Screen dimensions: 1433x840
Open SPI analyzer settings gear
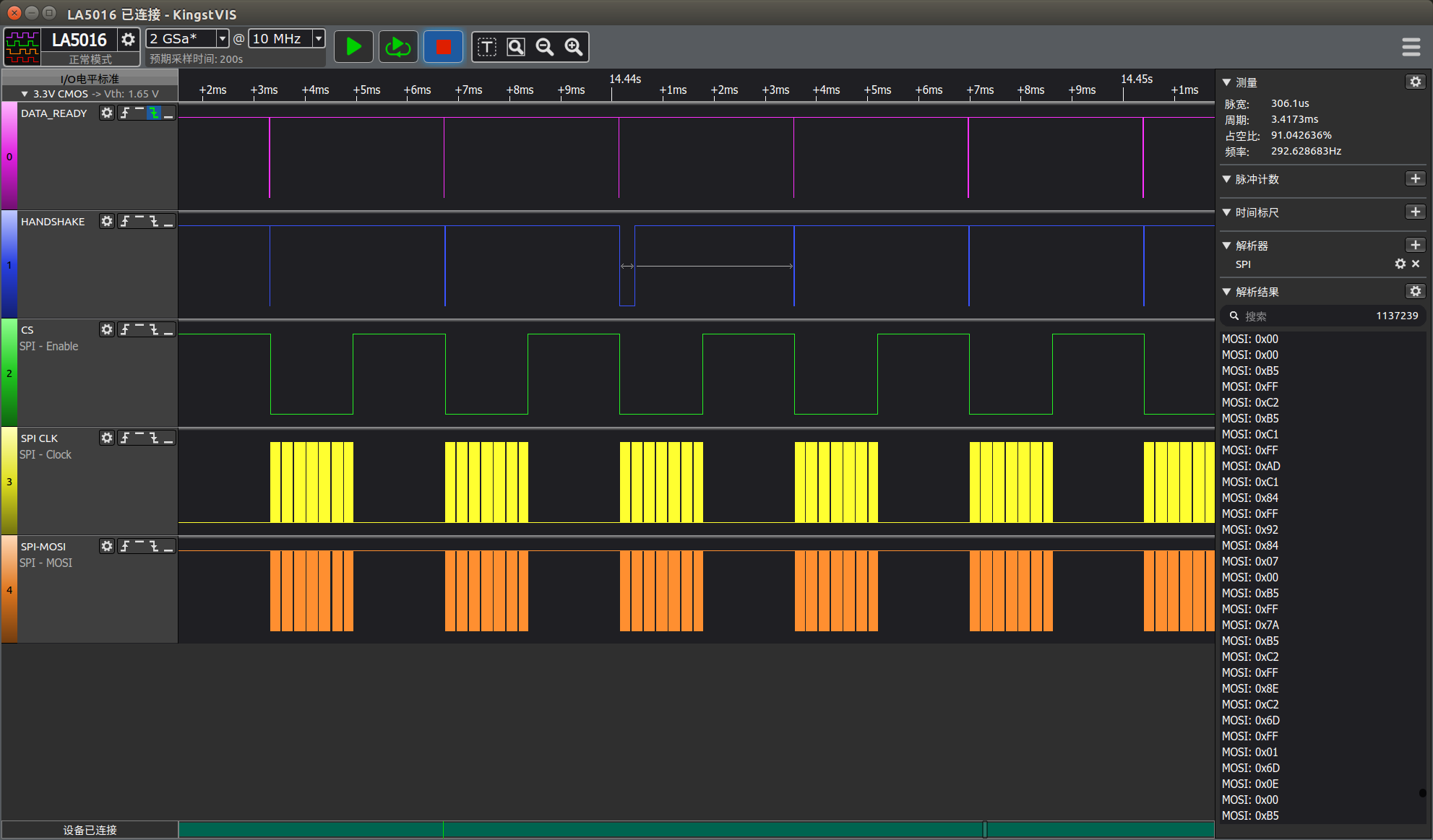pyautogui.click(x=1400, y=264)
